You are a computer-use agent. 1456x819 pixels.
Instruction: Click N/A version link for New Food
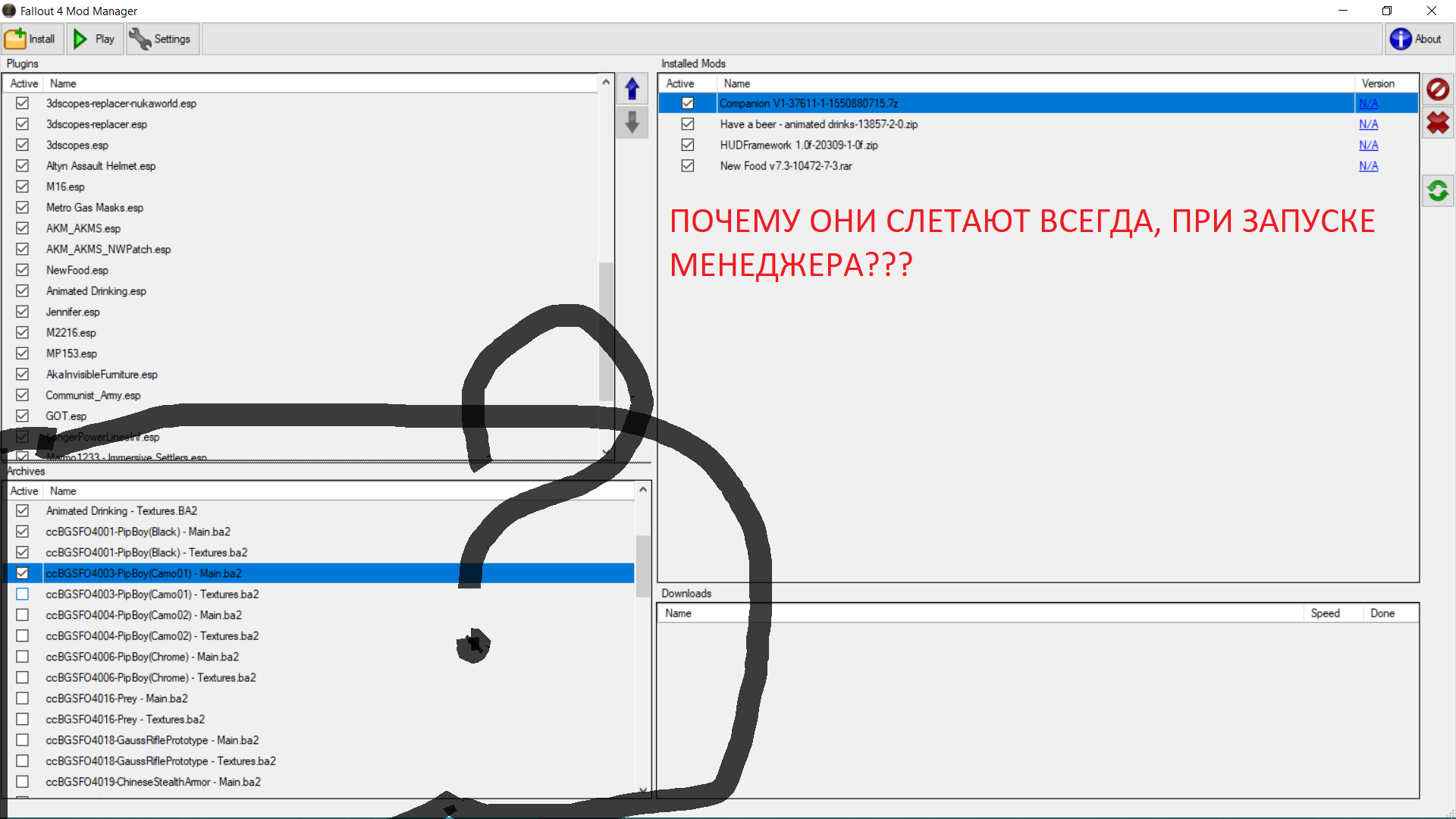(x=1368, y=166)
